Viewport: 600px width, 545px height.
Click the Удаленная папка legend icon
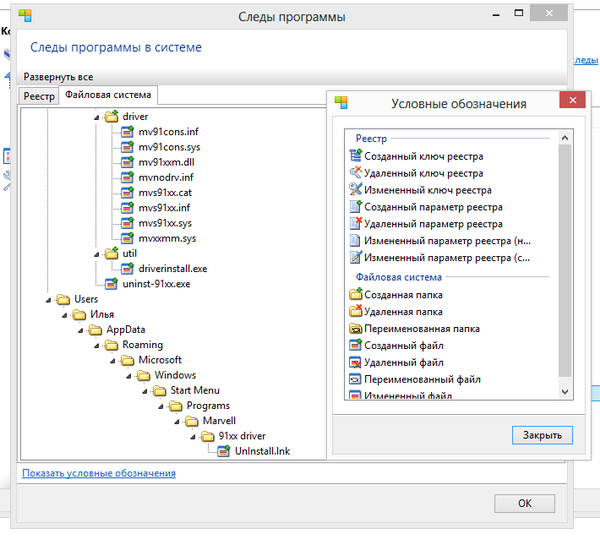coord(355,311)
